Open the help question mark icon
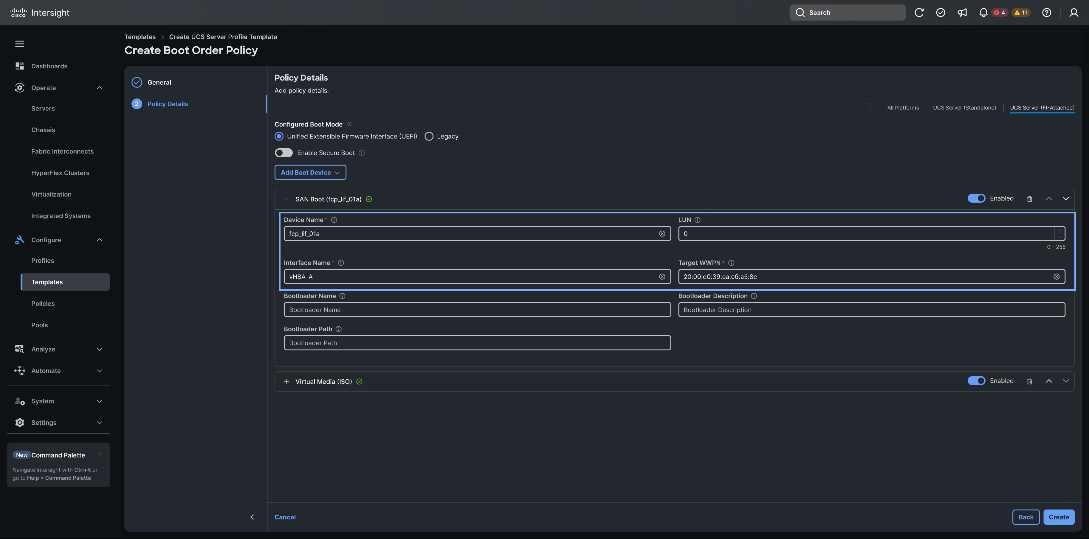 pyautogui.click(x=1047, y=13)
